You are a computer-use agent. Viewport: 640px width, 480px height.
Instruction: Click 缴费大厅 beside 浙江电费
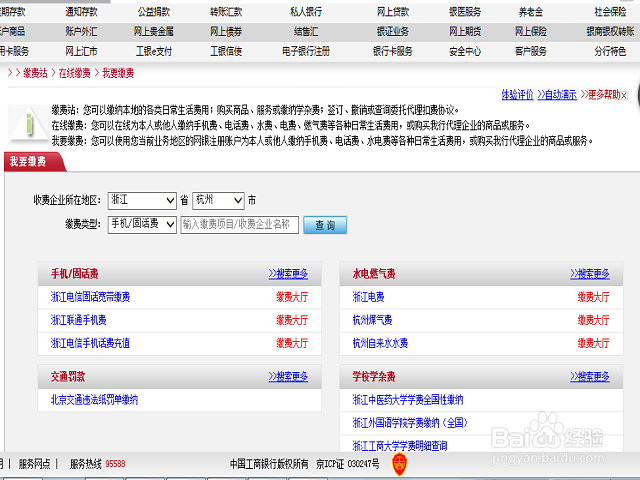[593, 297]
